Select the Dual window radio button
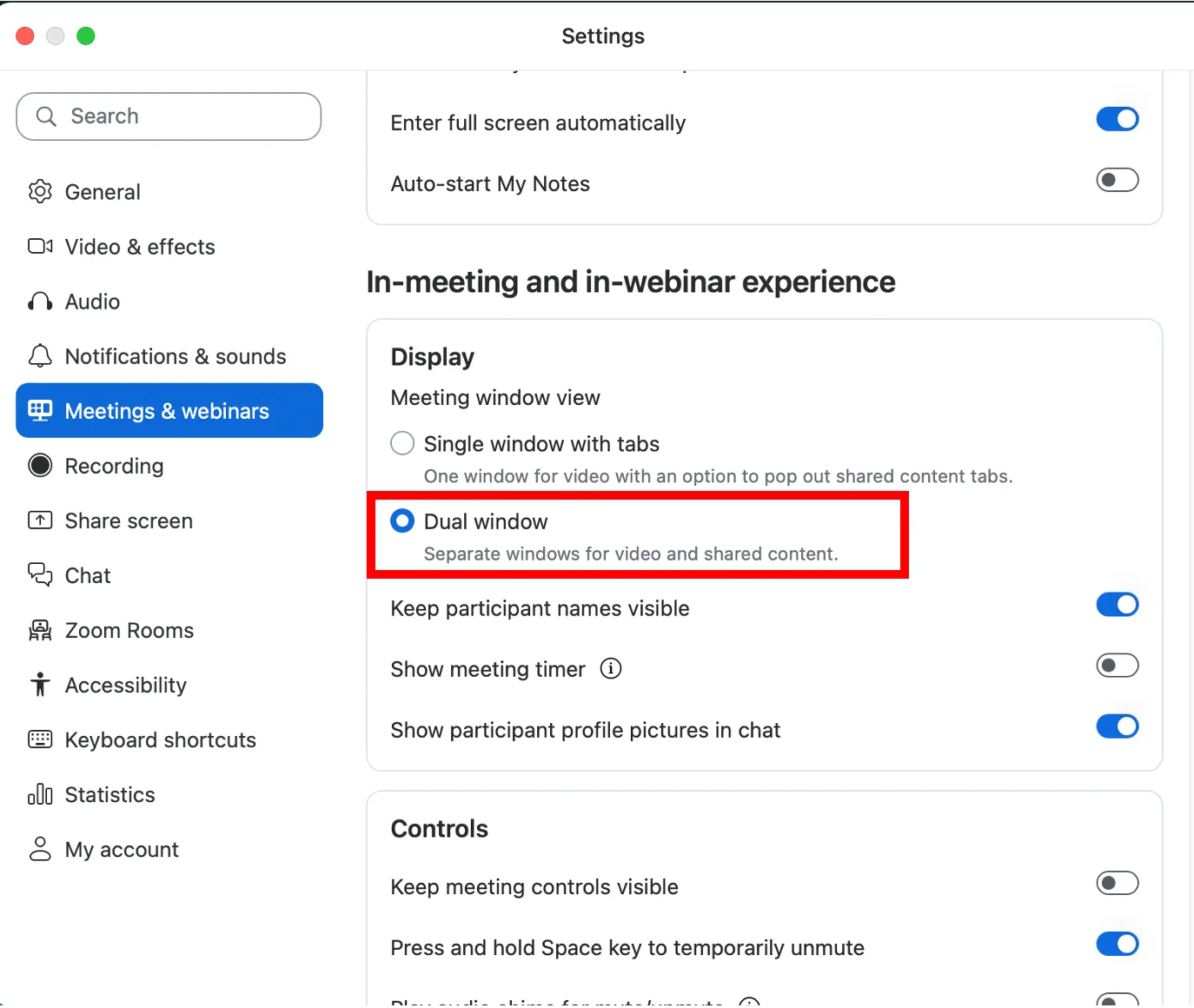Screen dimensions: 1194x1008 point(402,521)
